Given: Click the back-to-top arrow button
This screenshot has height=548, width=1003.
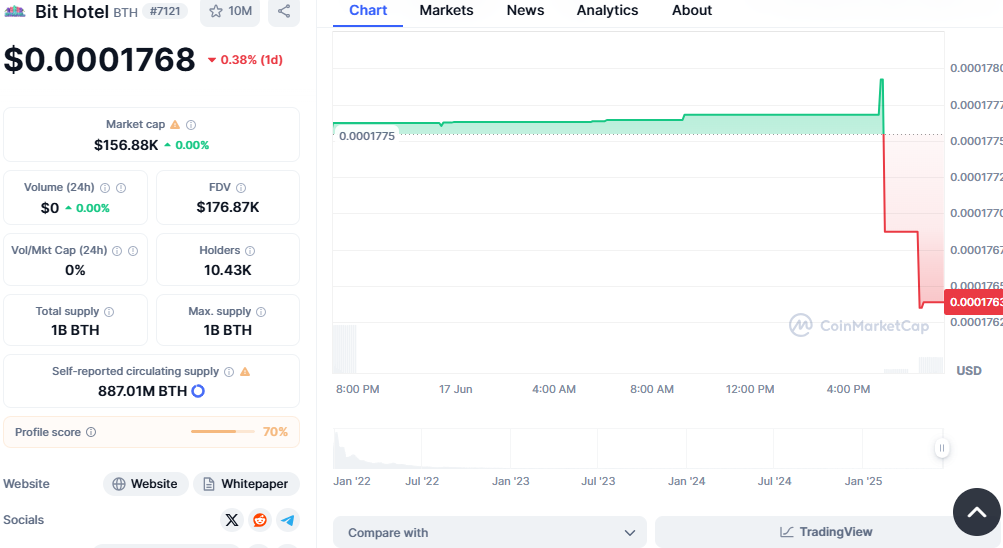Looking at the screenshot, I should click(977, 512).
